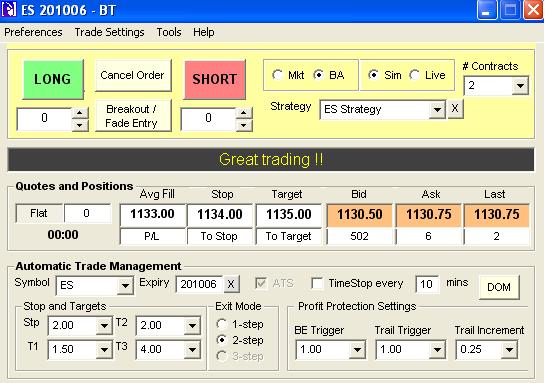Open the Stp stop value dropdown
Screen dimensions: 545x383
(x=104, y=326)
